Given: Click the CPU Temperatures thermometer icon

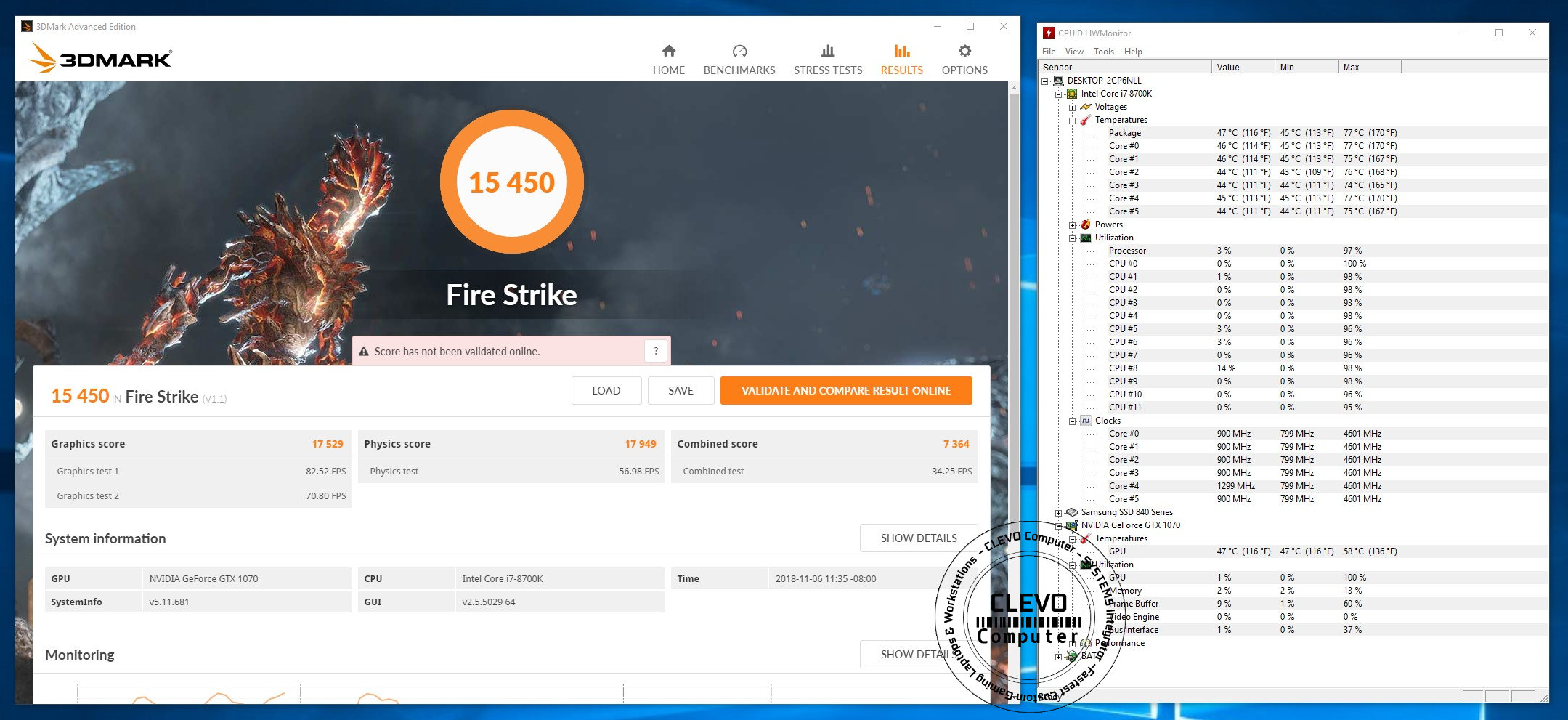Looking at the screenshot, I should 1086,120.
